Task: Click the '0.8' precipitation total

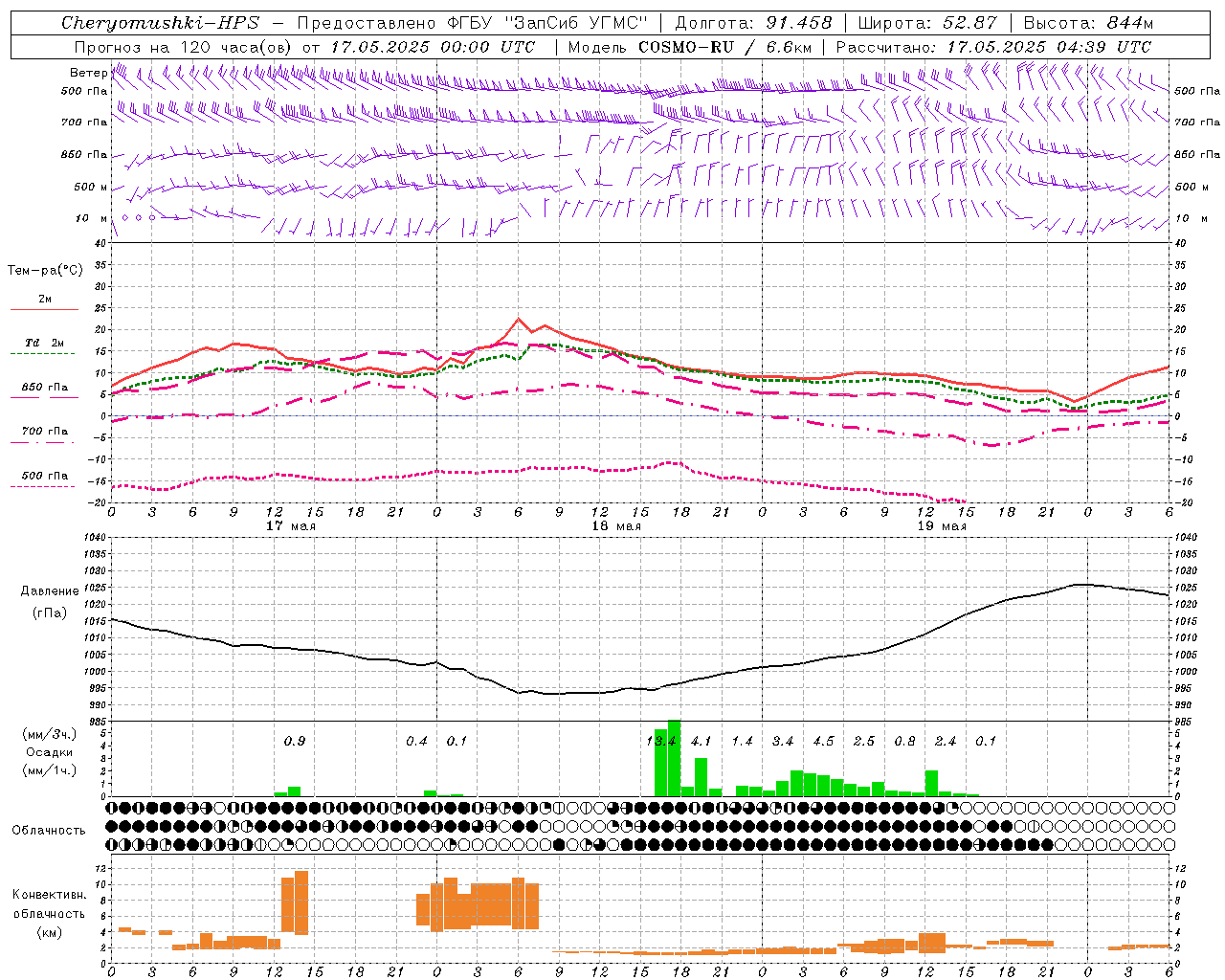Action: pos(904,741)
